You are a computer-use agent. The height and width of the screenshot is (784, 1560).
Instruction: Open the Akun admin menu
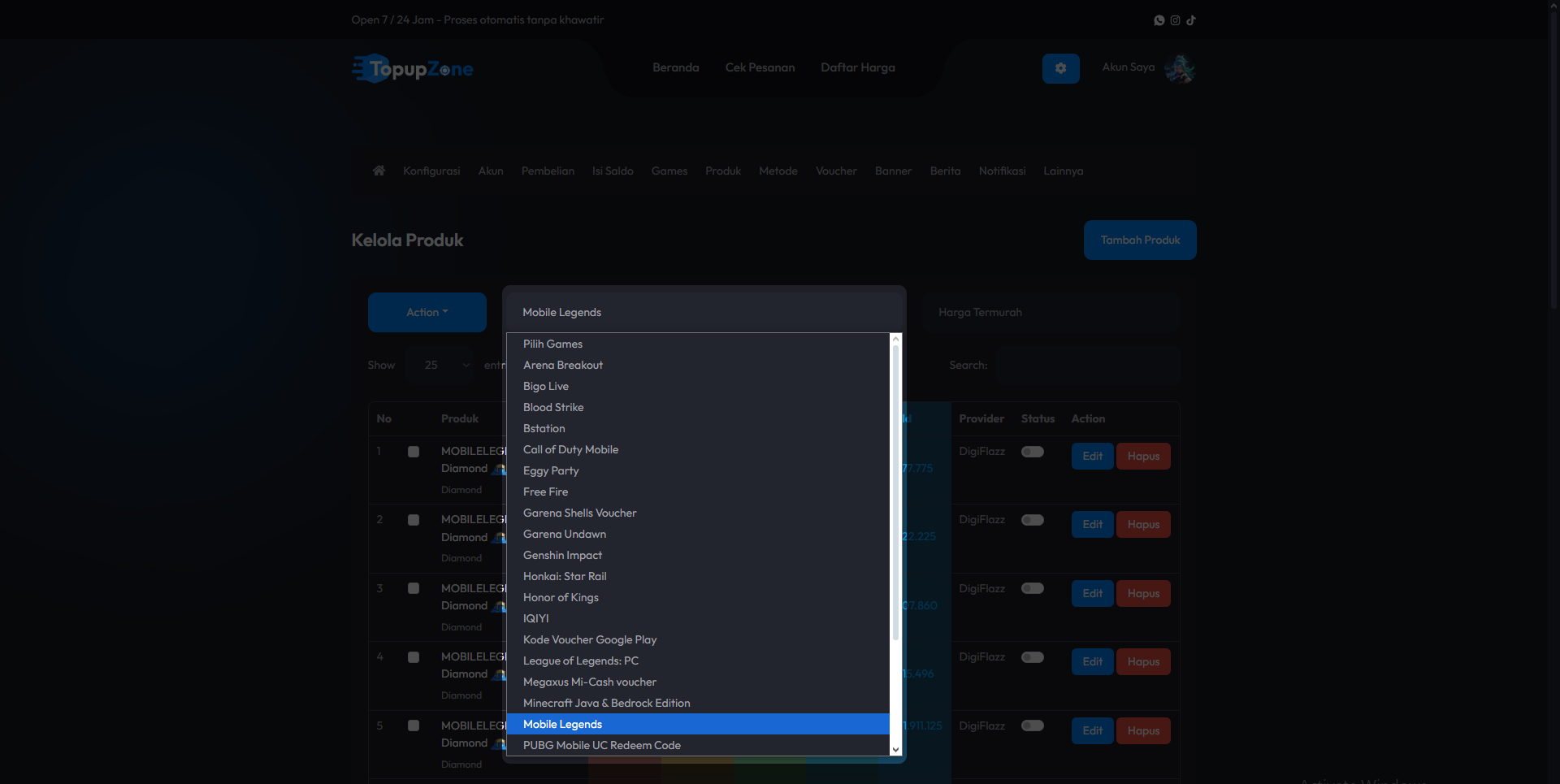[491, 171]
